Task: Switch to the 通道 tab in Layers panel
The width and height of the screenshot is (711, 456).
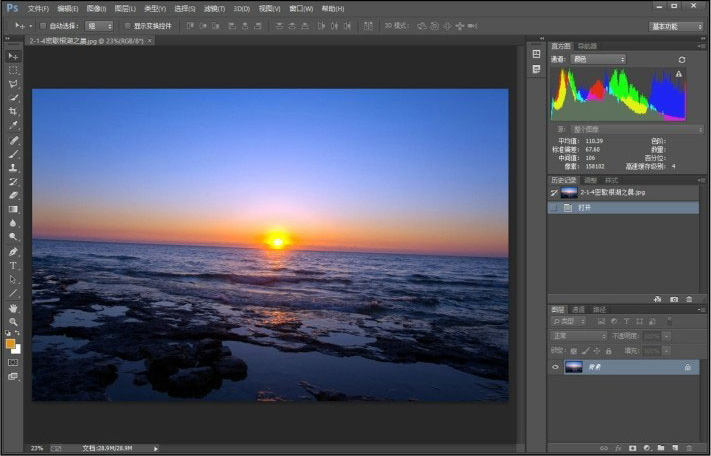Action: pyautogui.click(x=580, y=309)
